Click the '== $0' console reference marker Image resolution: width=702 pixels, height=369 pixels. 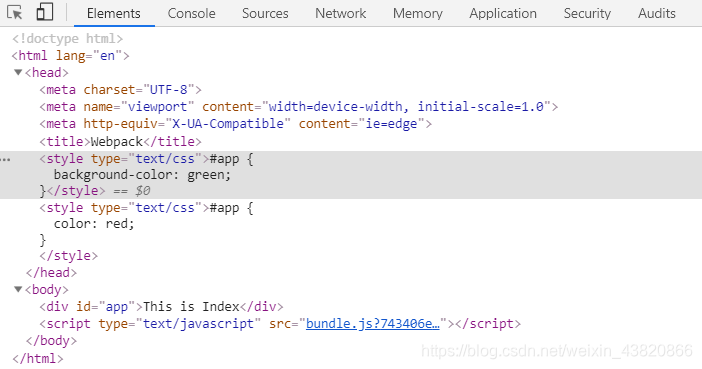coord(132,191)
